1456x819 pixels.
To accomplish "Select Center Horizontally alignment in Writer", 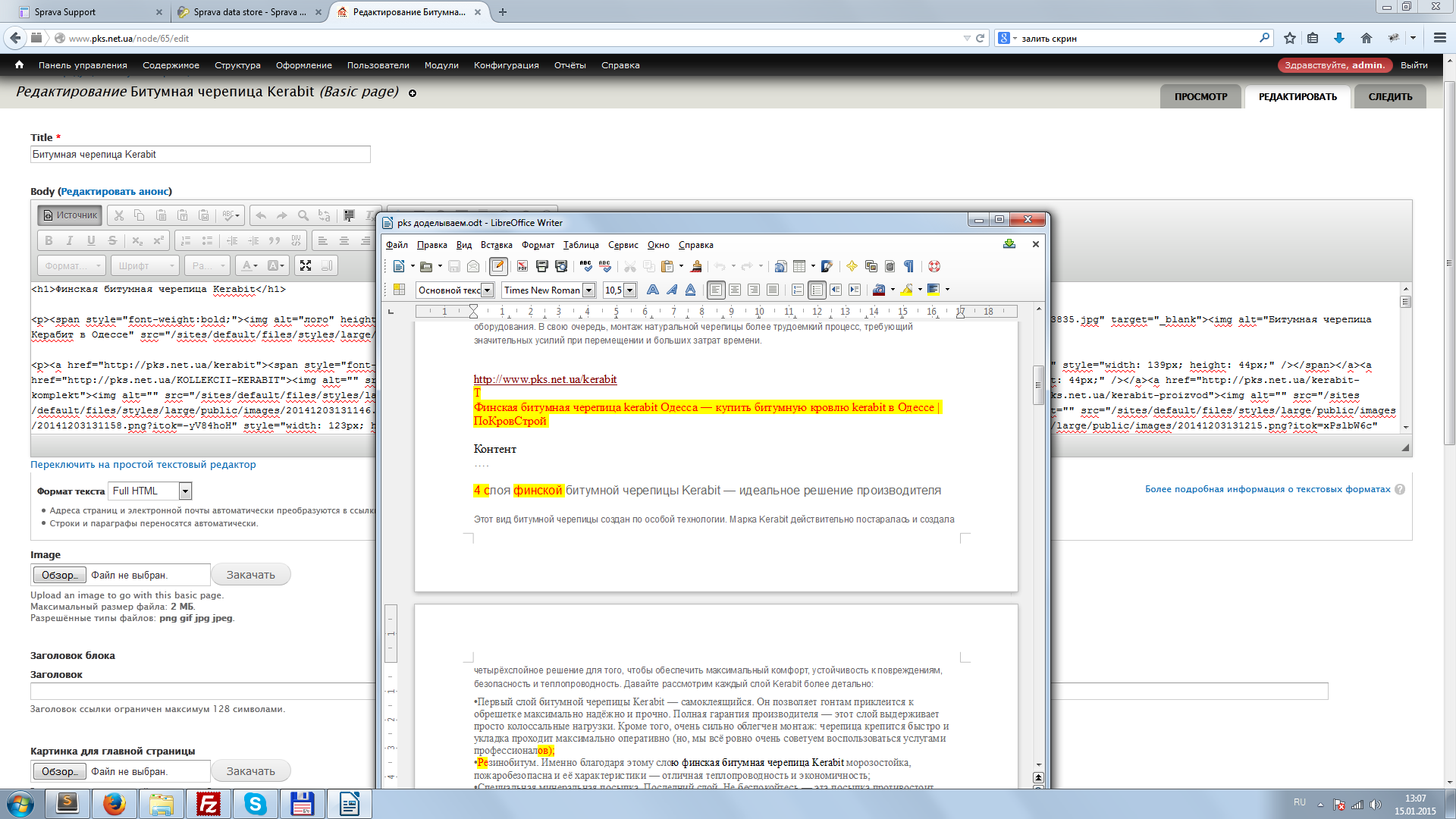I will pos(735,290).
